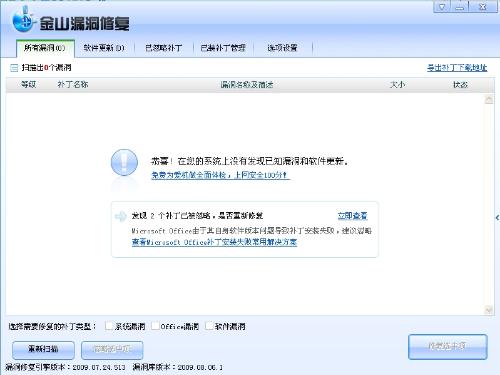Close the vulnerability repair window

[x=483, y=7]
